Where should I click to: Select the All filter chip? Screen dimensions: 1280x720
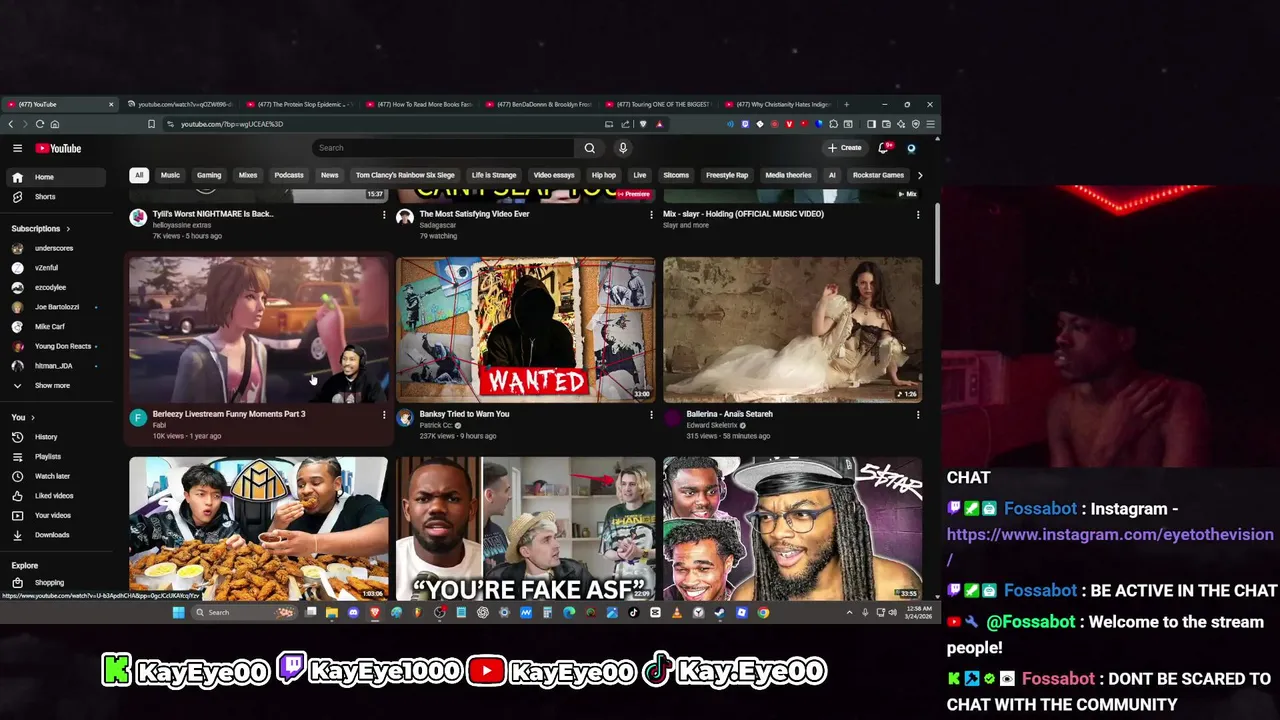coord(139,175)
